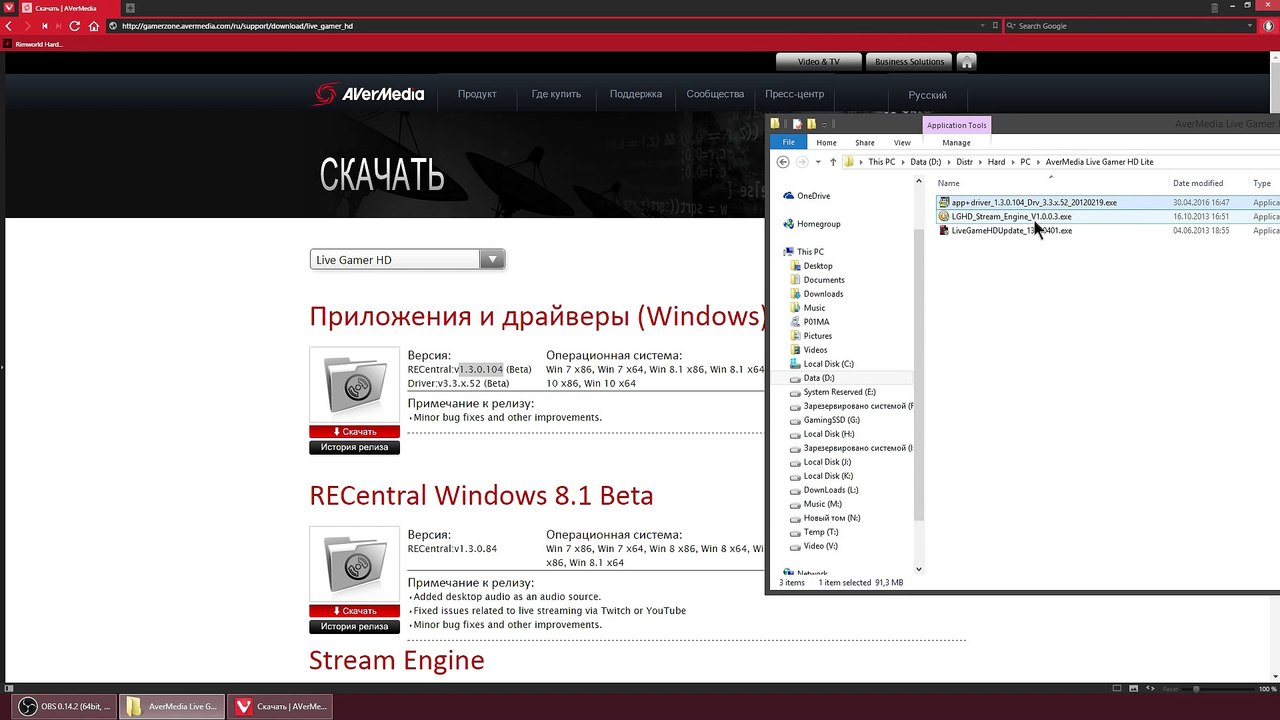1280x720 pixels.
Task: Open the Пресс-центр menu
Action: click(794, 94)
